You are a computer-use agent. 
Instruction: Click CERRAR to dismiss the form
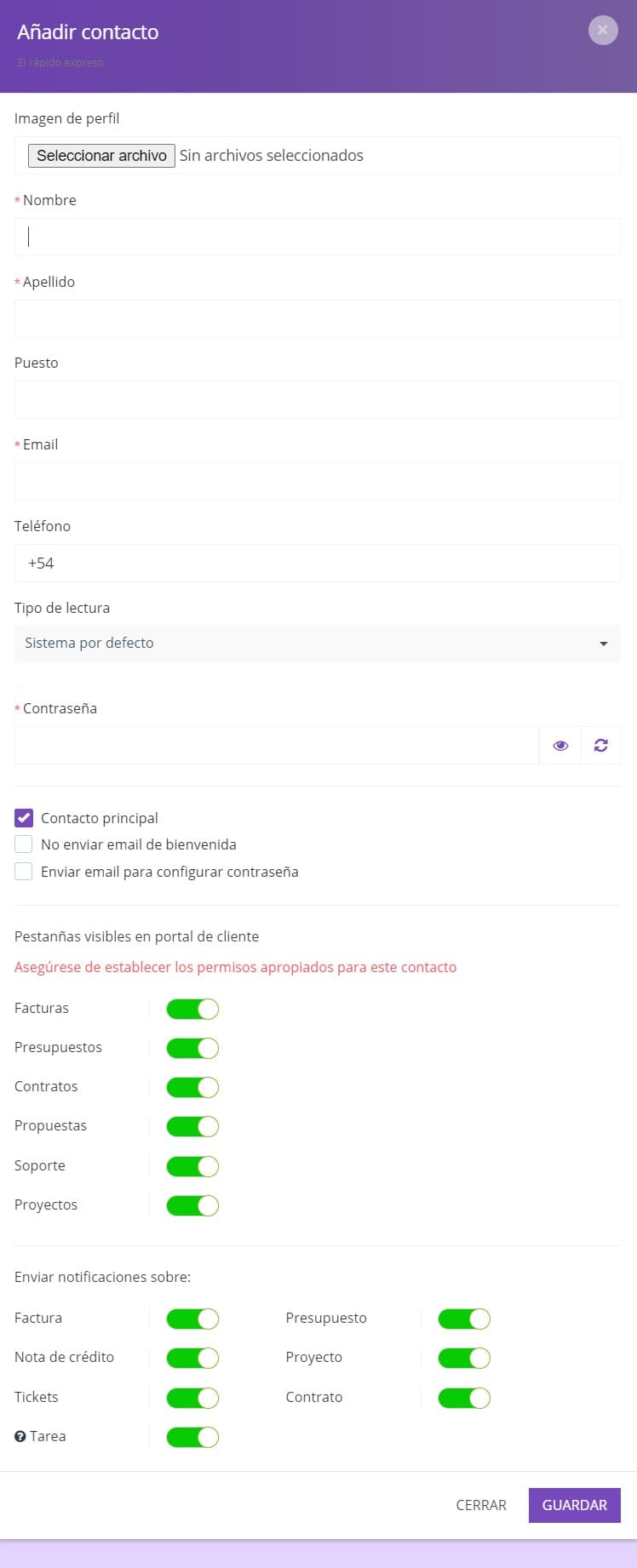click(481, 1505)
